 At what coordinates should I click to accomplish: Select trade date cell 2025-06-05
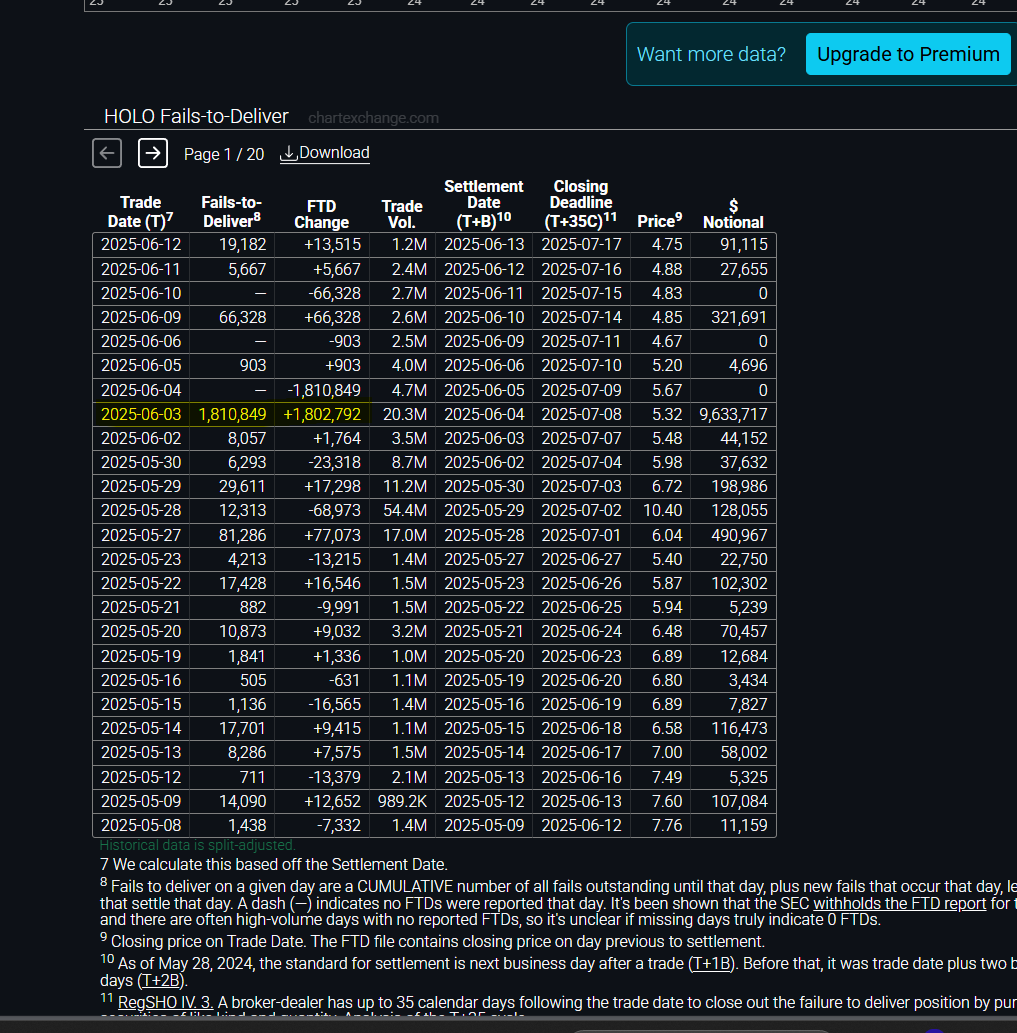pyautogui.click(x=141, y=366)
